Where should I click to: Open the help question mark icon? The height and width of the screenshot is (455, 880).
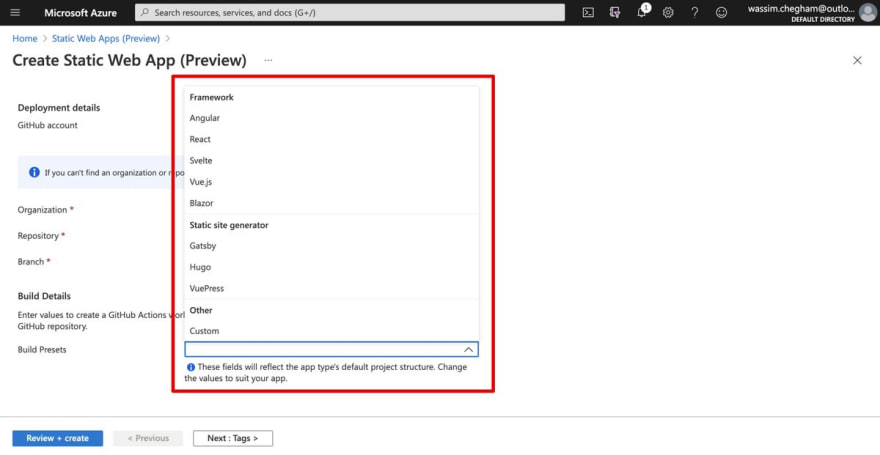click(695, 12)
